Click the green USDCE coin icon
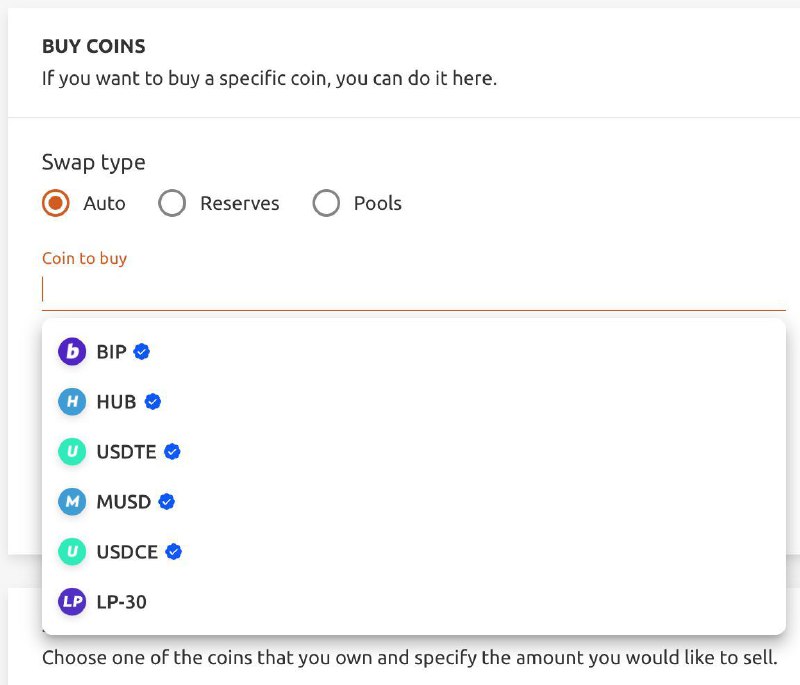This screenshot has width=800, height=685. [72, 551]
